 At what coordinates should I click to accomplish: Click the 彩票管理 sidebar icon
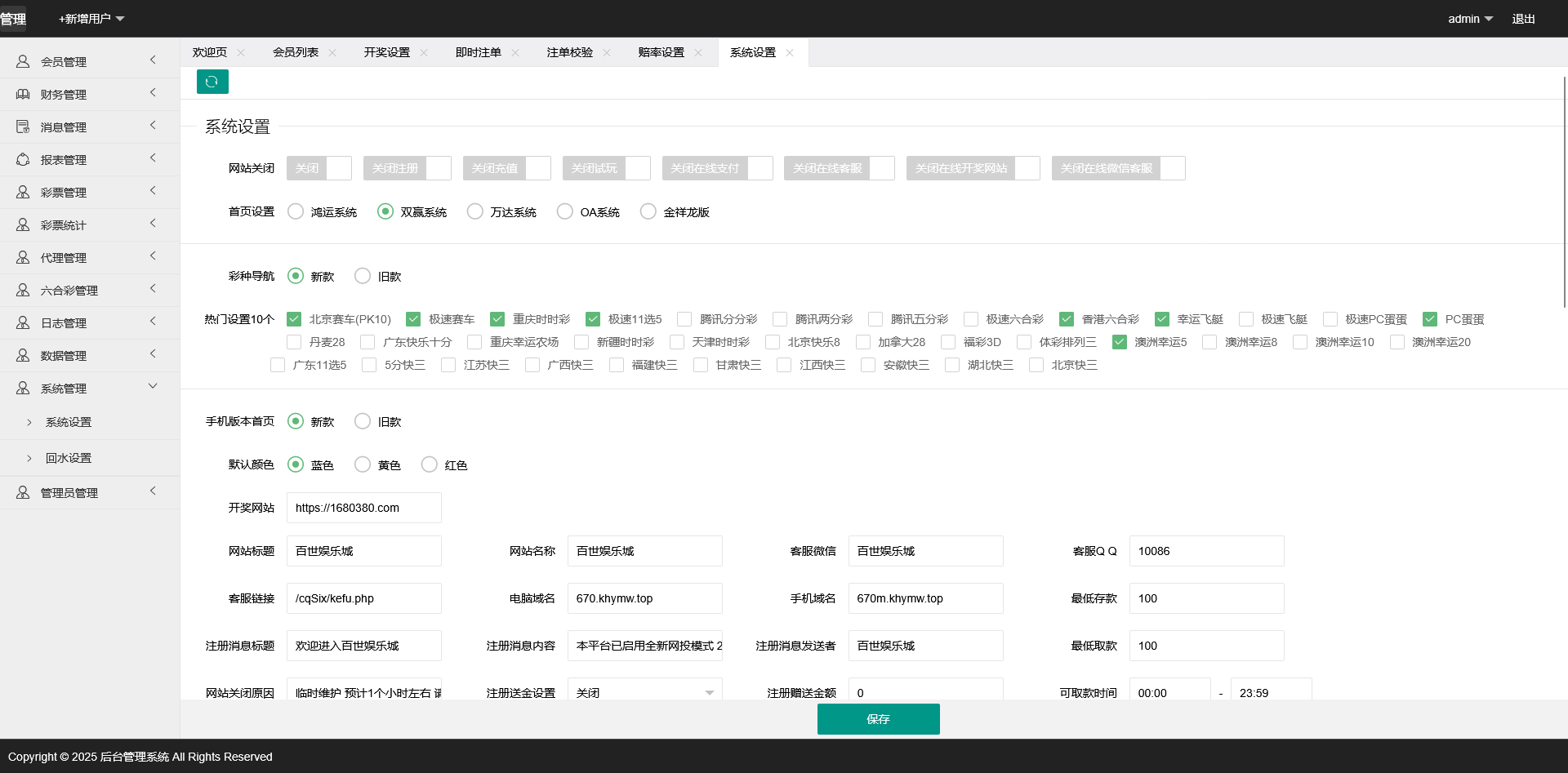pos(22,192)
